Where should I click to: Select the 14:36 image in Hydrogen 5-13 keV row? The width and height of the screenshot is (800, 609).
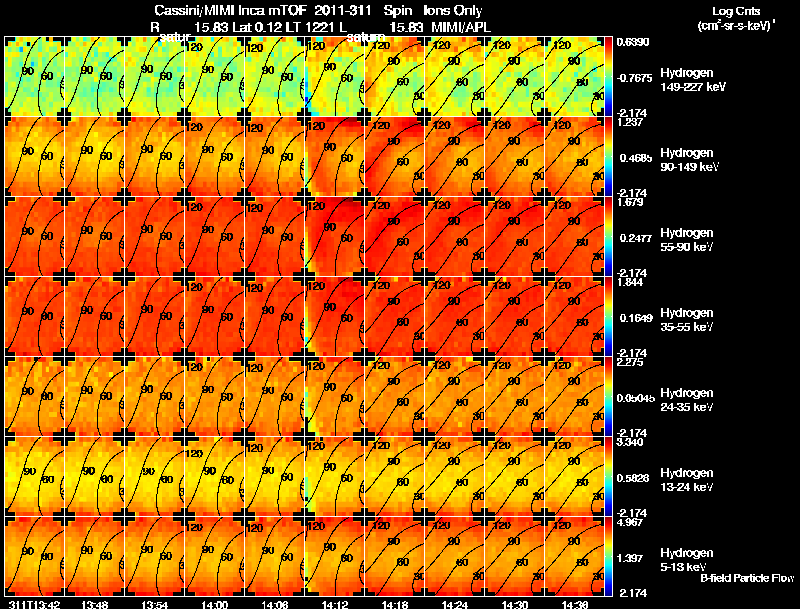574,556
